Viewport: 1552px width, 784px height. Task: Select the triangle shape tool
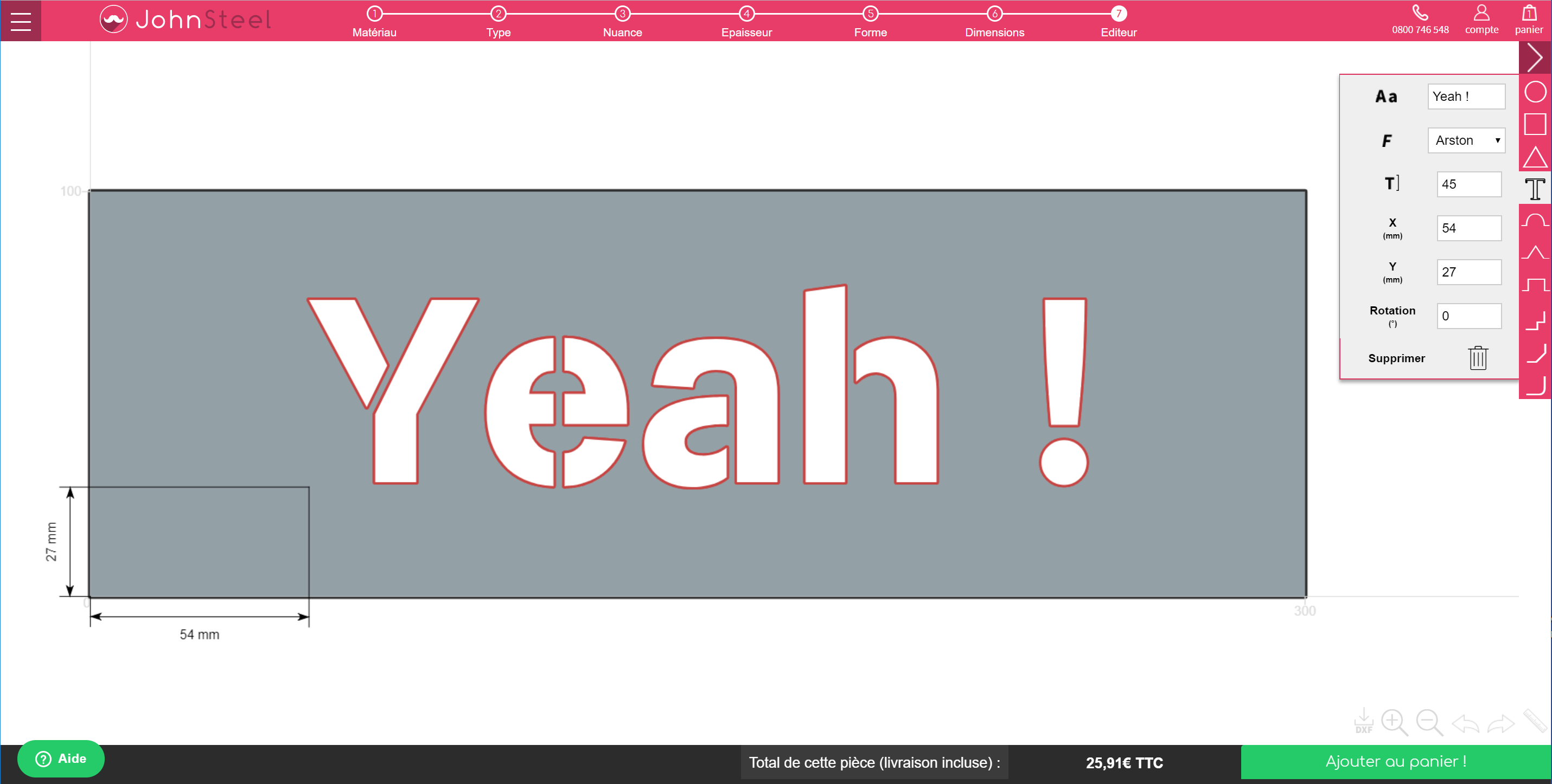point(1535,157)
